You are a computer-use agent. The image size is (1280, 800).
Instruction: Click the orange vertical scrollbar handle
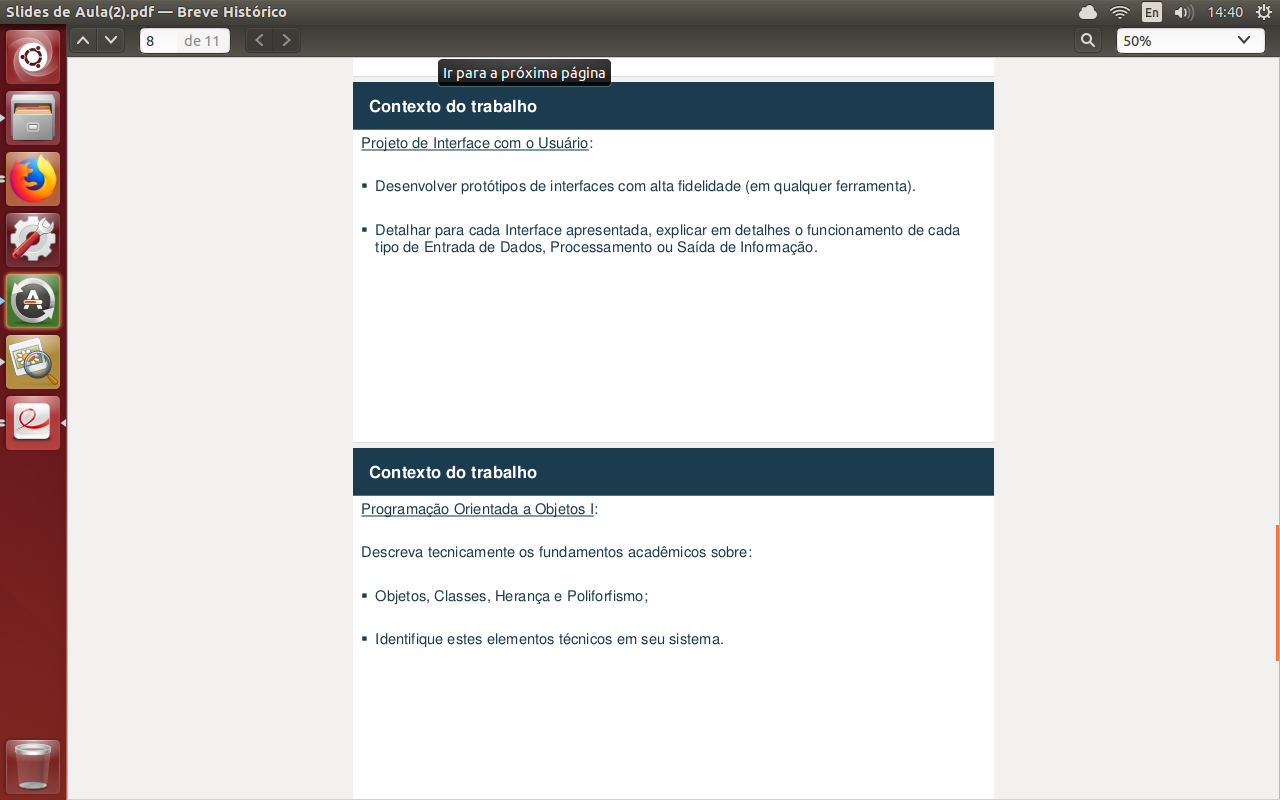(1277, 592)
